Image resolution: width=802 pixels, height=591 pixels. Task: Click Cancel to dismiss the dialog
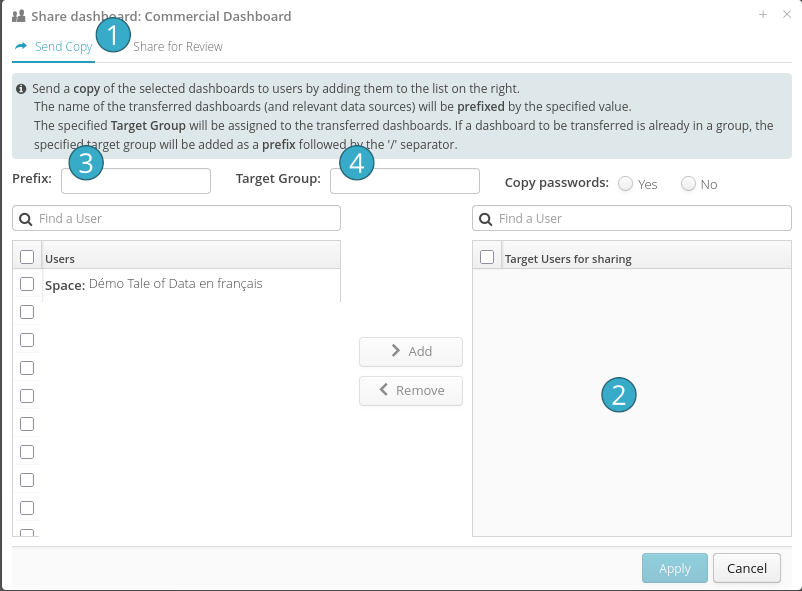tap(746, 568)
